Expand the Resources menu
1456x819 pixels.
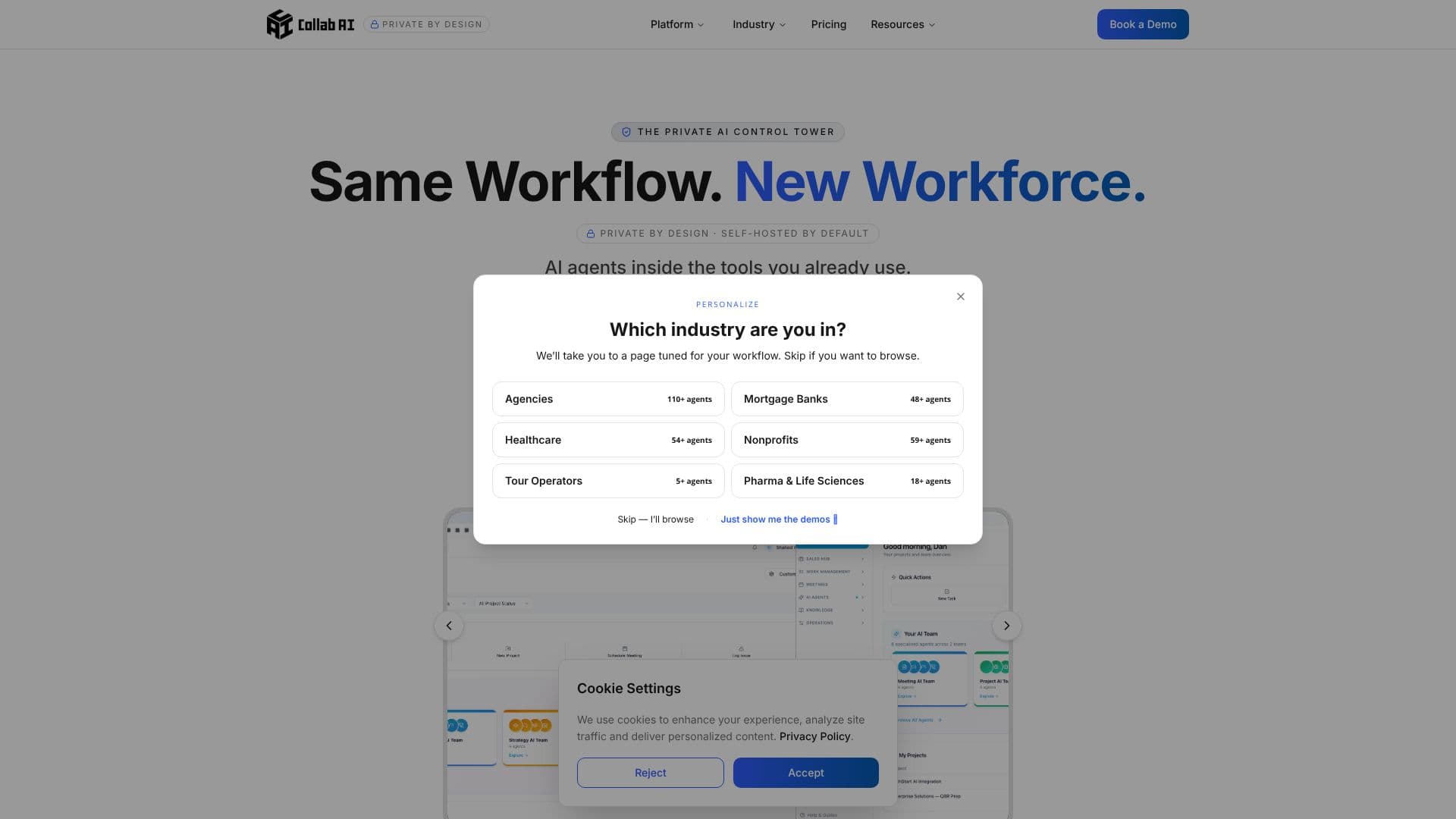click(x=902, y=24)
